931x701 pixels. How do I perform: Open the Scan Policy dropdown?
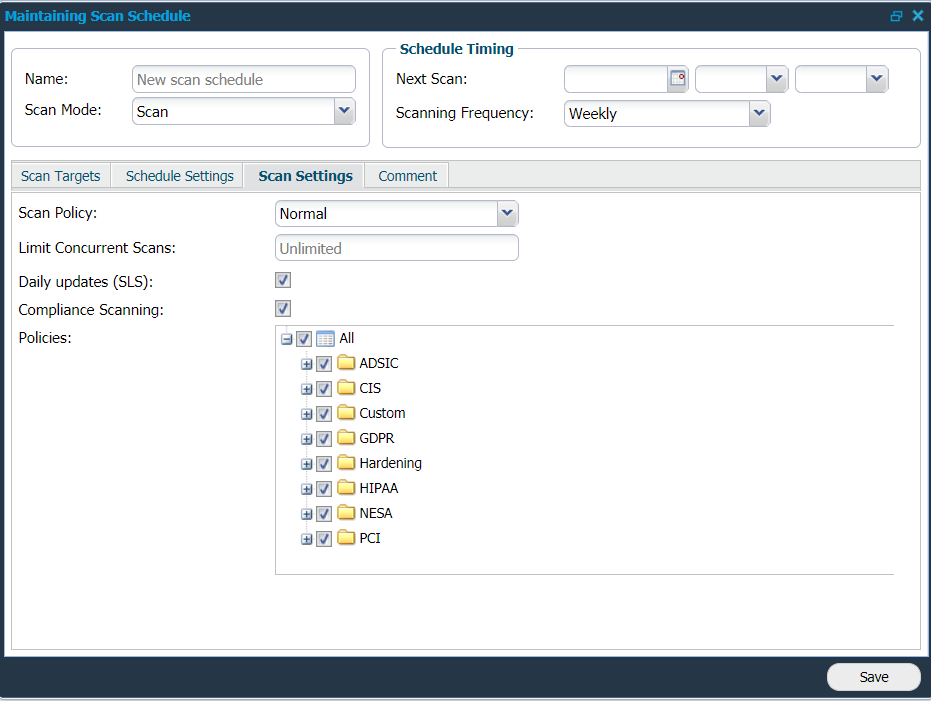pyautogui.click(x=507, y=213)
